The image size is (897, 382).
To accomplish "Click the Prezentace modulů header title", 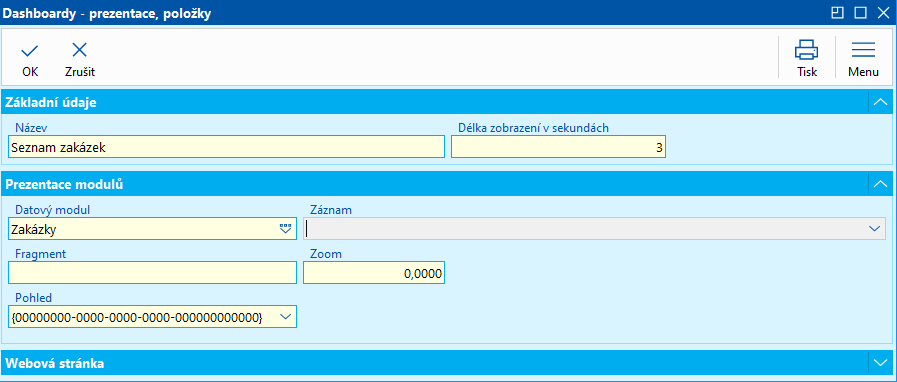I will [x=65, y=185].
